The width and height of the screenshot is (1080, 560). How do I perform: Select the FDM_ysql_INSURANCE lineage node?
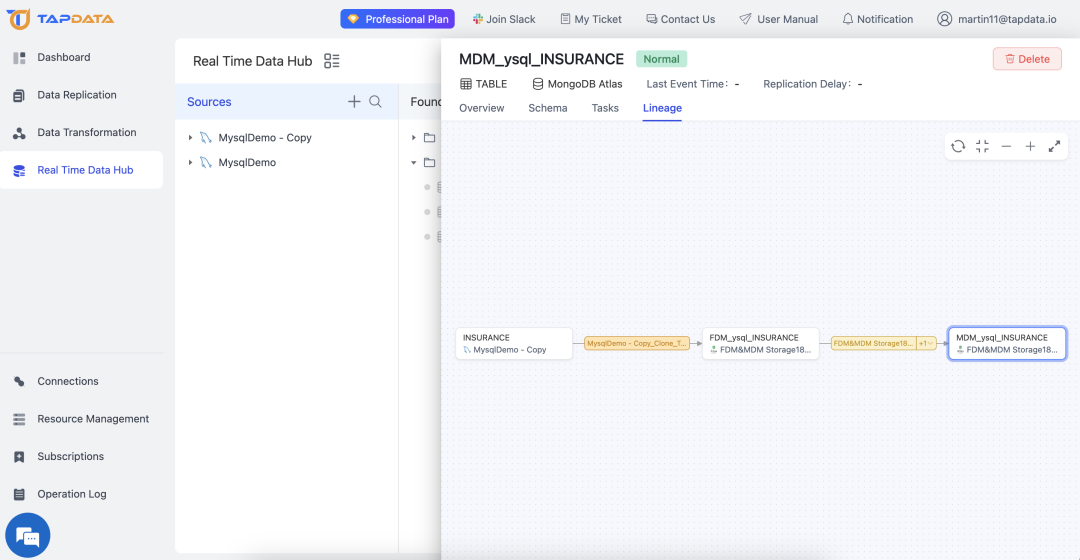760,343
